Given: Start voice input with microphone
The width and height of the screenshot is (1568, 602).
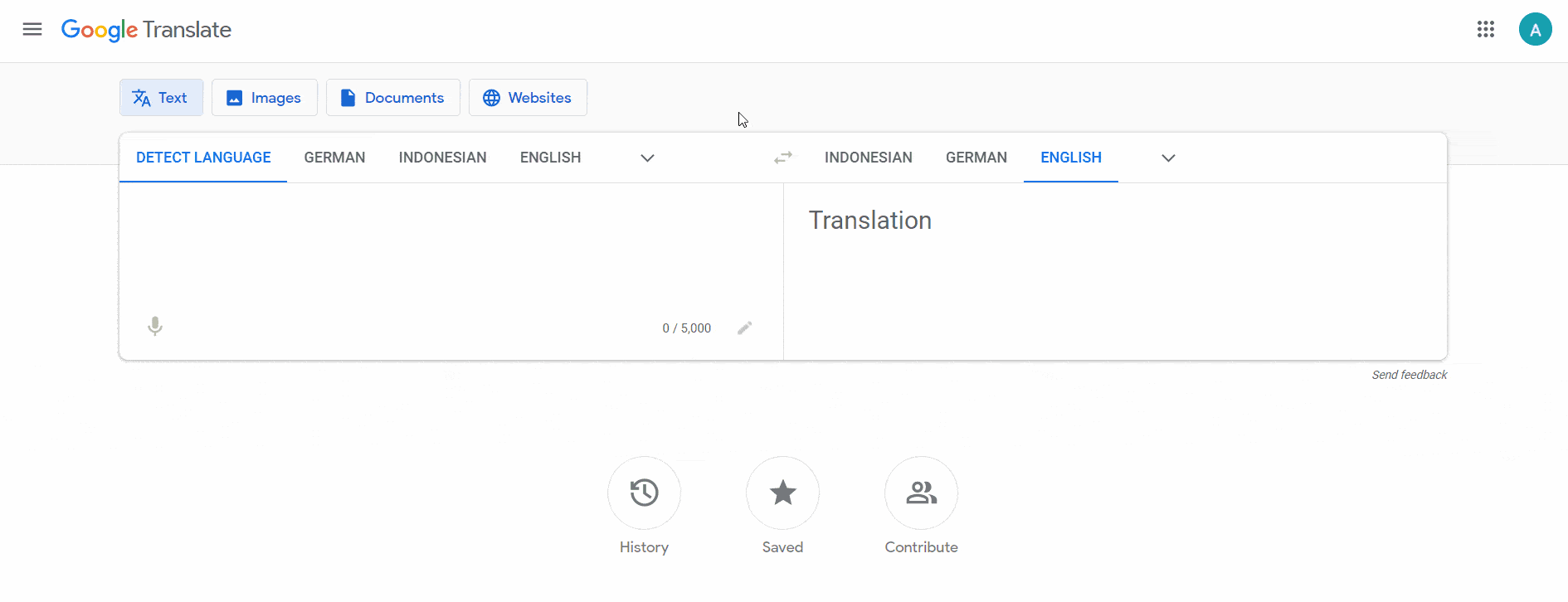Looking at the screenshot, I should point(155,327).
